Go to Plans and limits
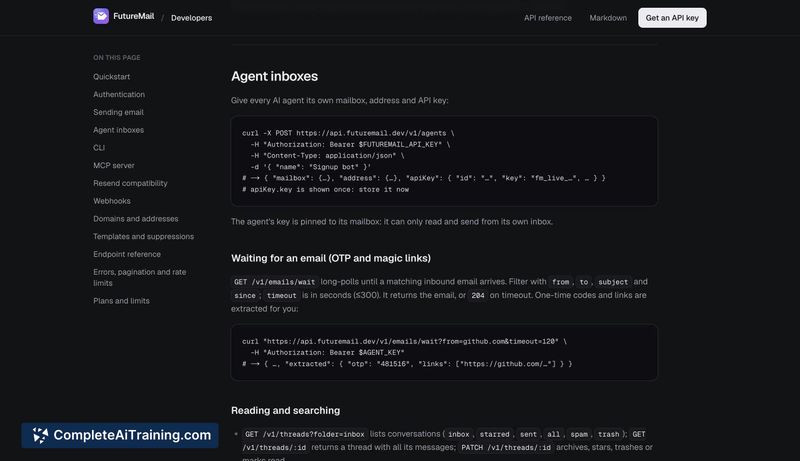The image size is (800, 461). click(x=121, y=301)
